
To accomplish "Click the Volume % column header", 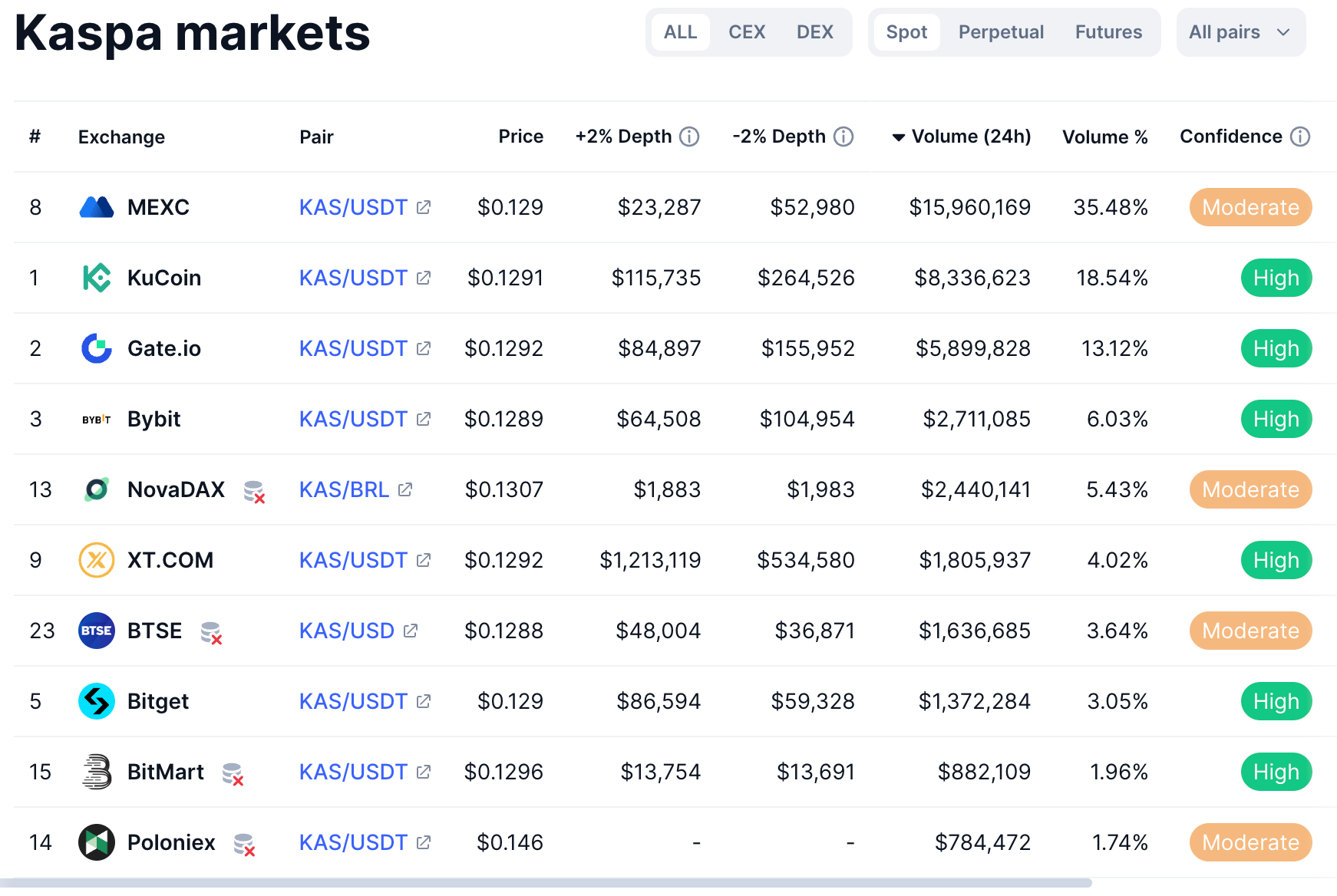I will click(1105, 137).
